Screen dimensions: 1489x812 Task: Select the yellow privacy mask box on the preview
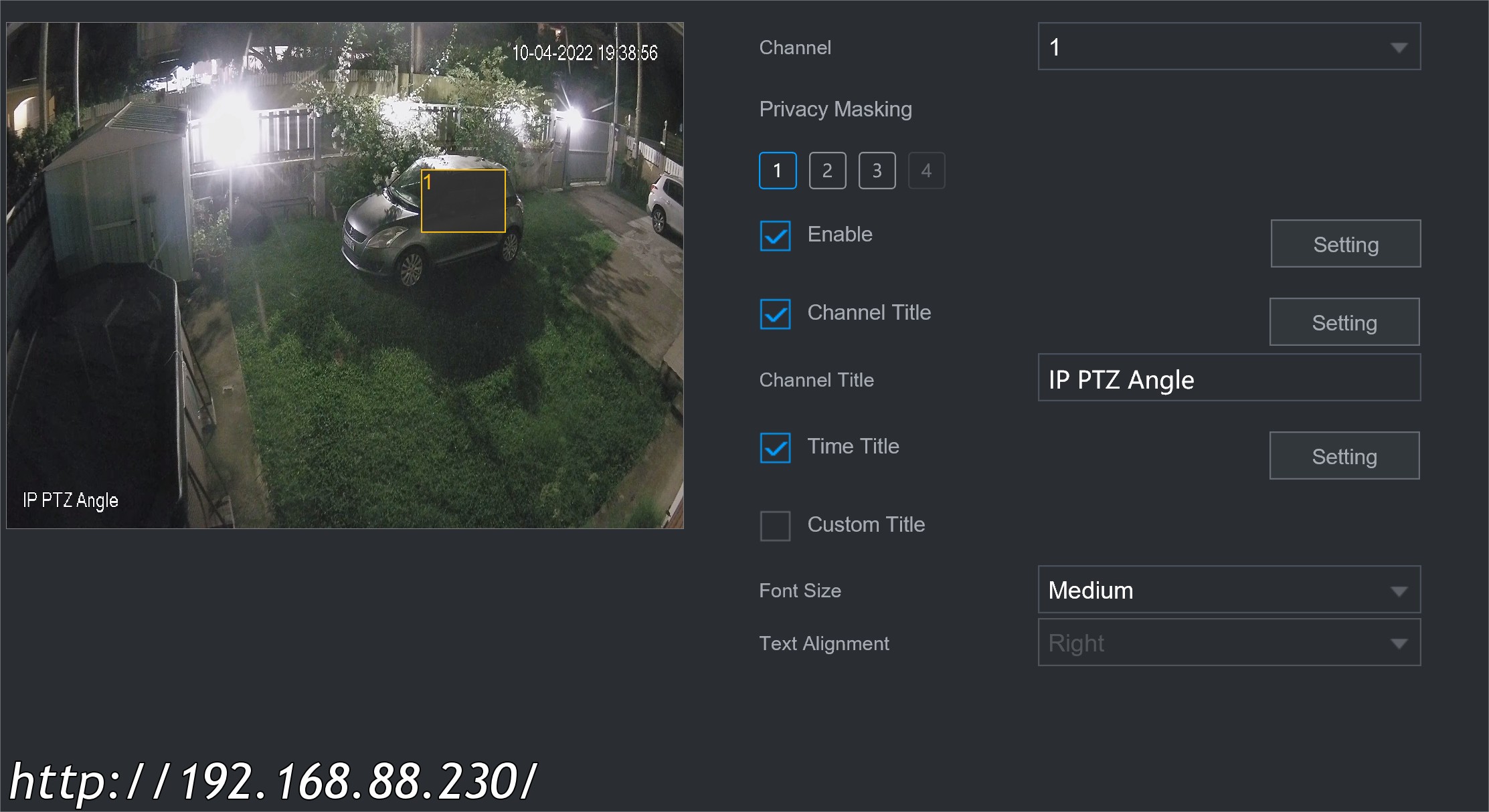463,201
